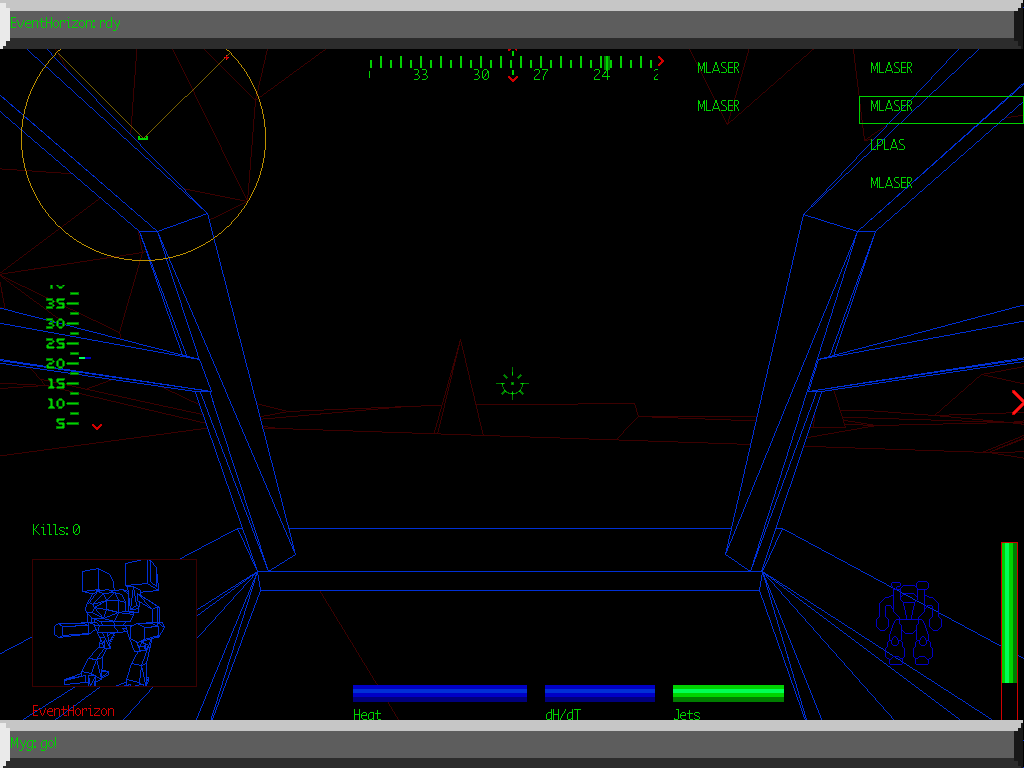Click the green targeting crosshair reticle
The height and width of the screenshot is (768, 1024).
click(x=512, y=384)
